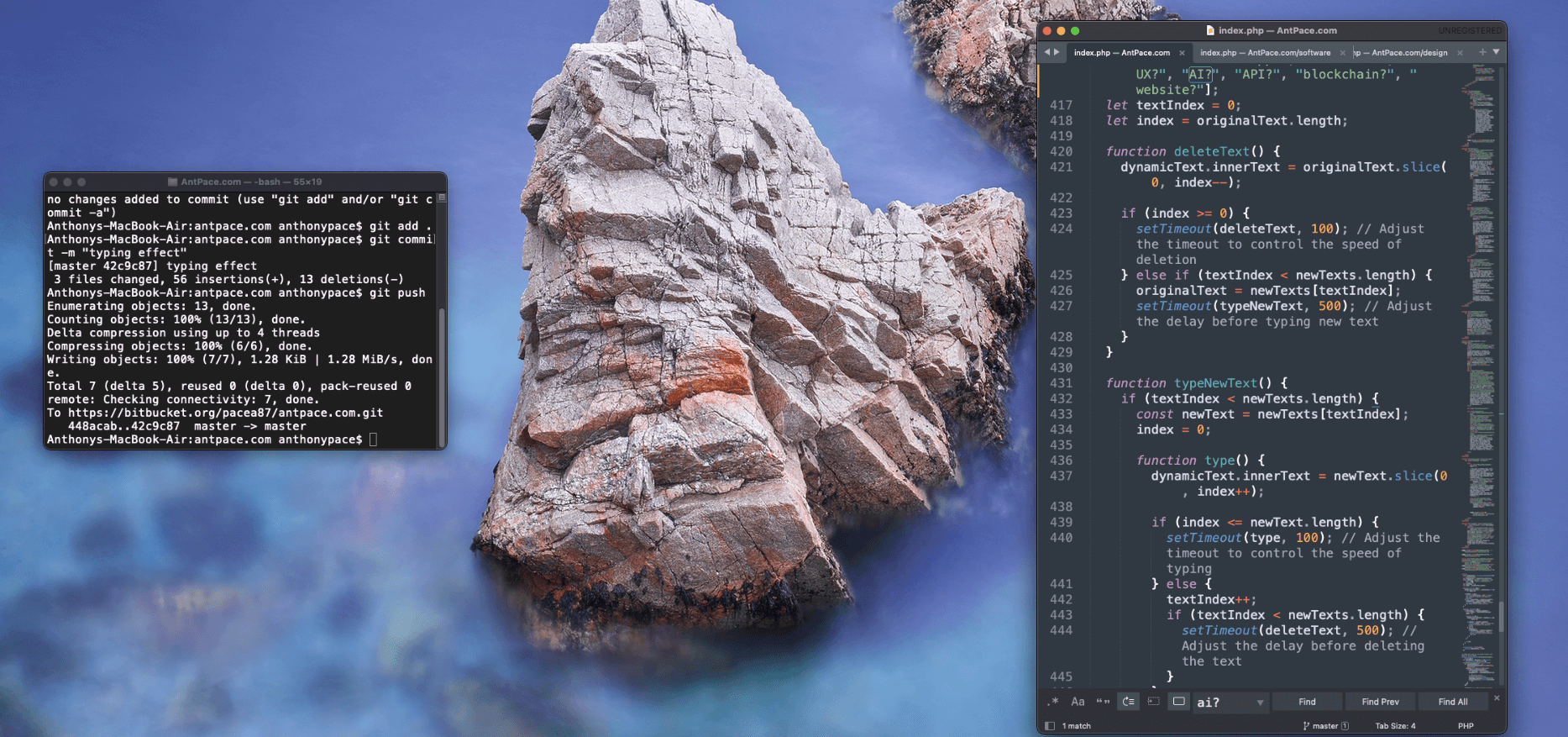Click setTimeout on line 424
This screenshot has width=1568, height=737.
tap(1173, 229)
